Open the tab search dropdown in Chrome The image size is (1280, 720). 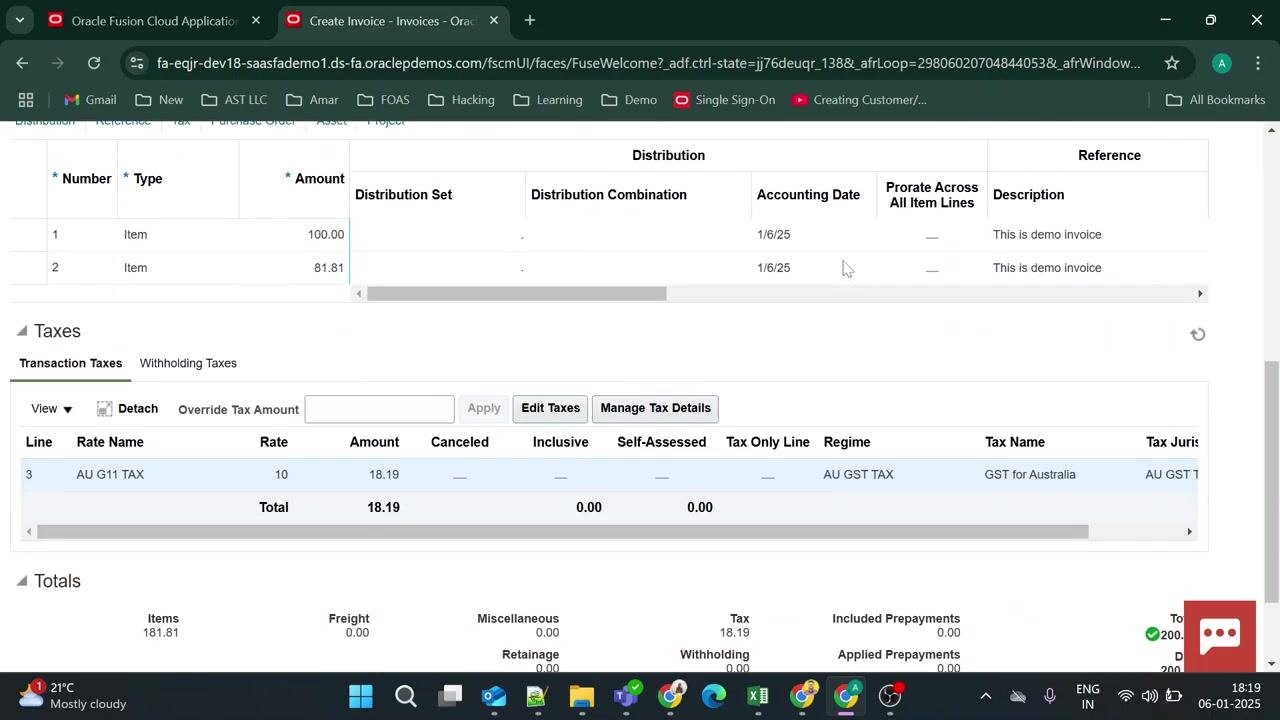[19, 20]
